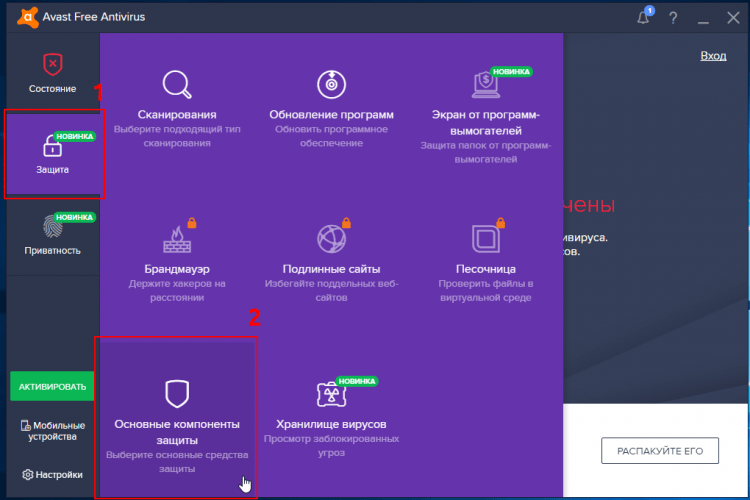Open Мобильные устройства link

53,431
